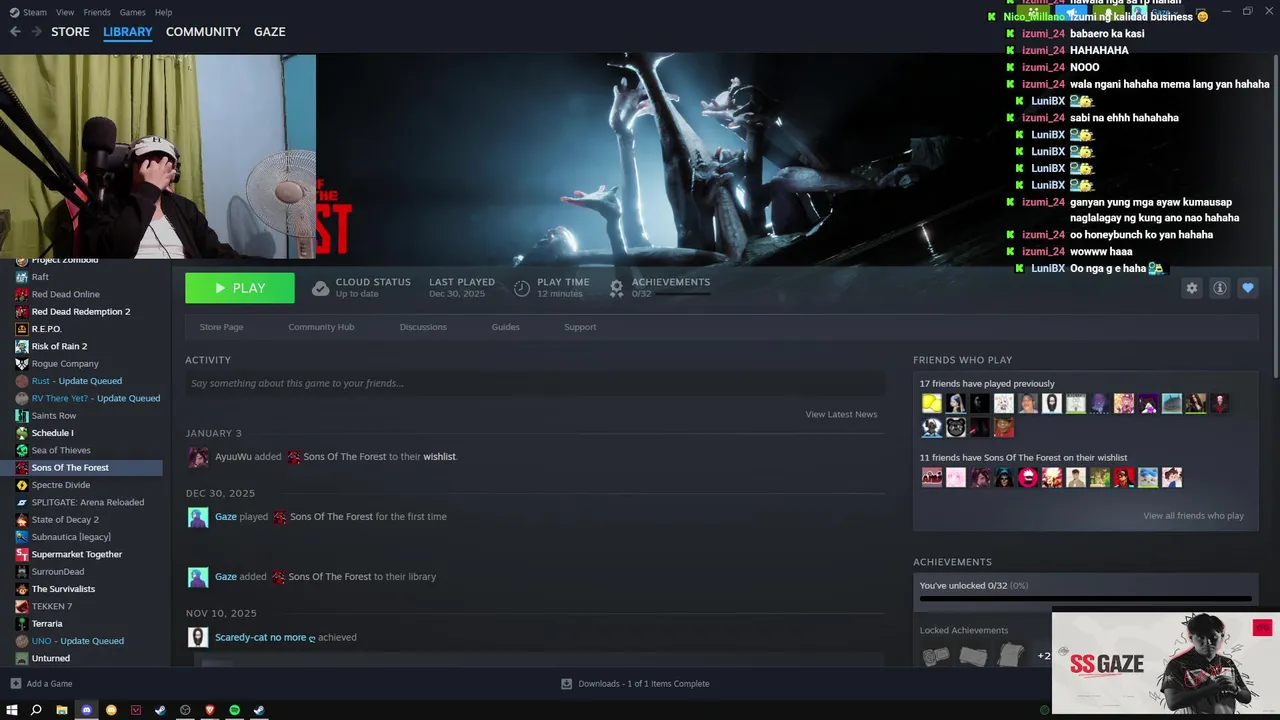Click the Add a Game plus icon
1280x720 pixels.
point(15,684)
